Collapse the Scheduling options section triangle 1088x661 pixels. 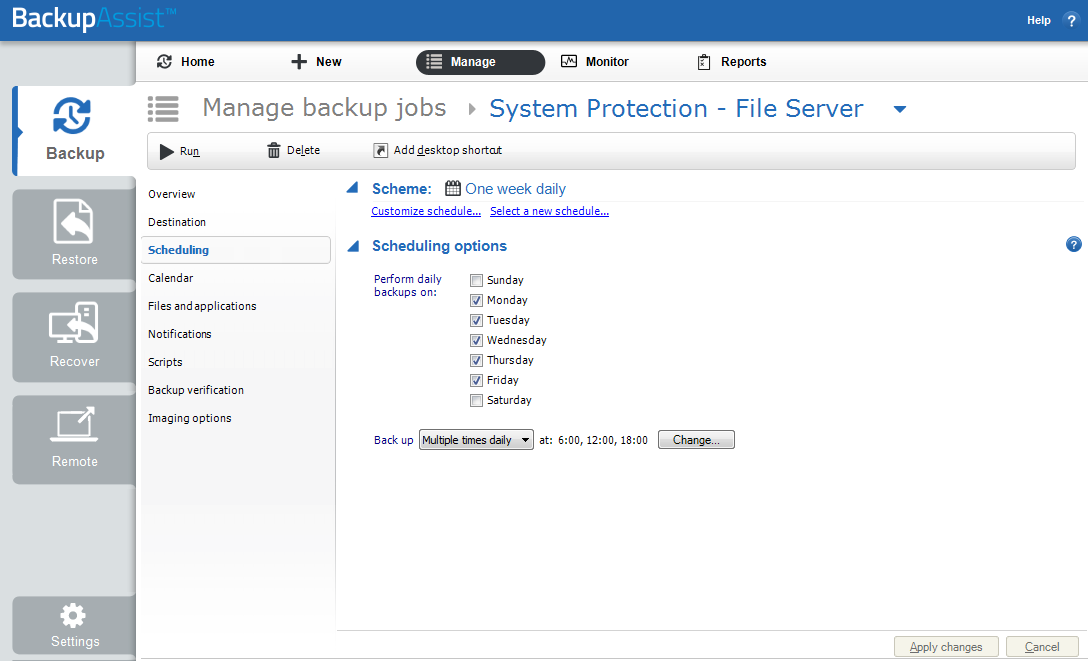(x=352, y=246)
